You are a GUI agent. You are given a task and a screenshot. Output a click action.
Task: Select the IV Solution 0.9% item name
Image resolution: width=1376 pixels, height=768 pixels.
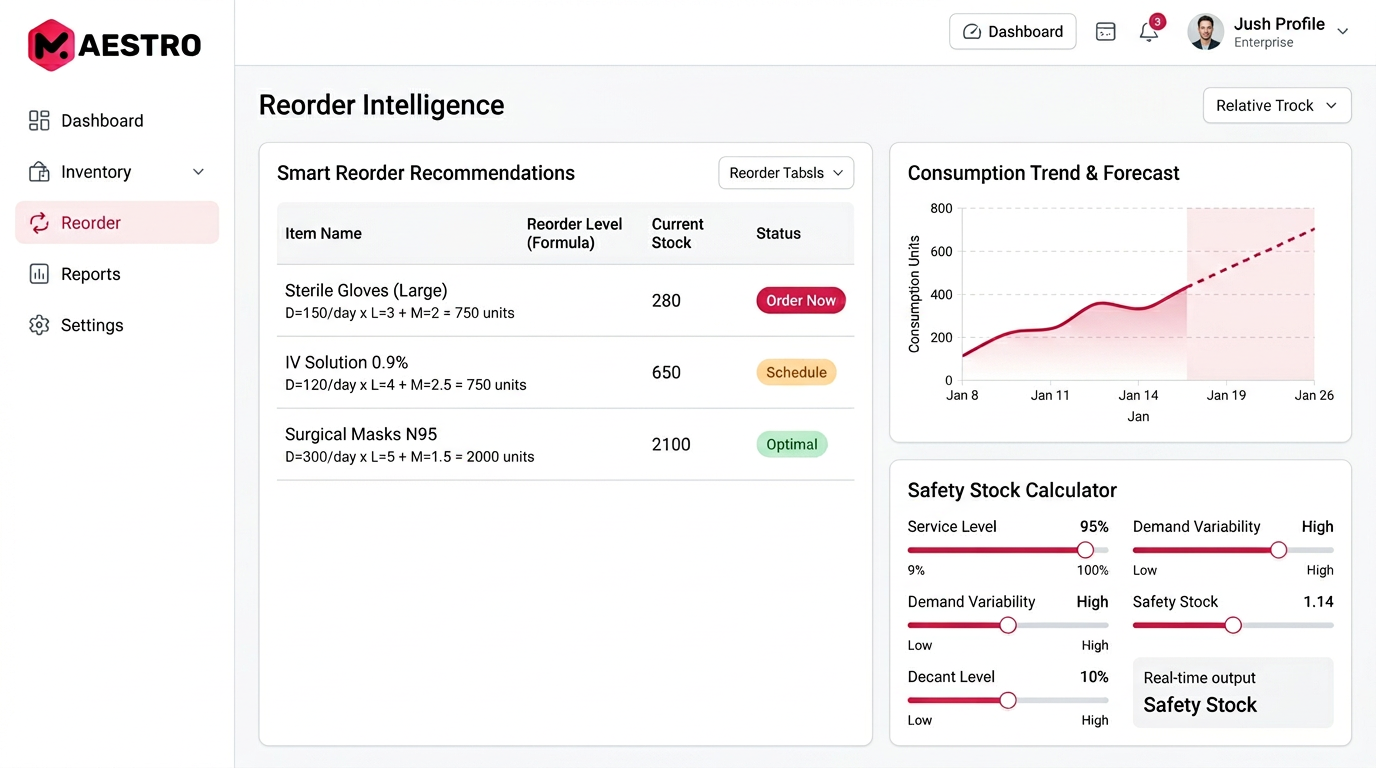347,363
